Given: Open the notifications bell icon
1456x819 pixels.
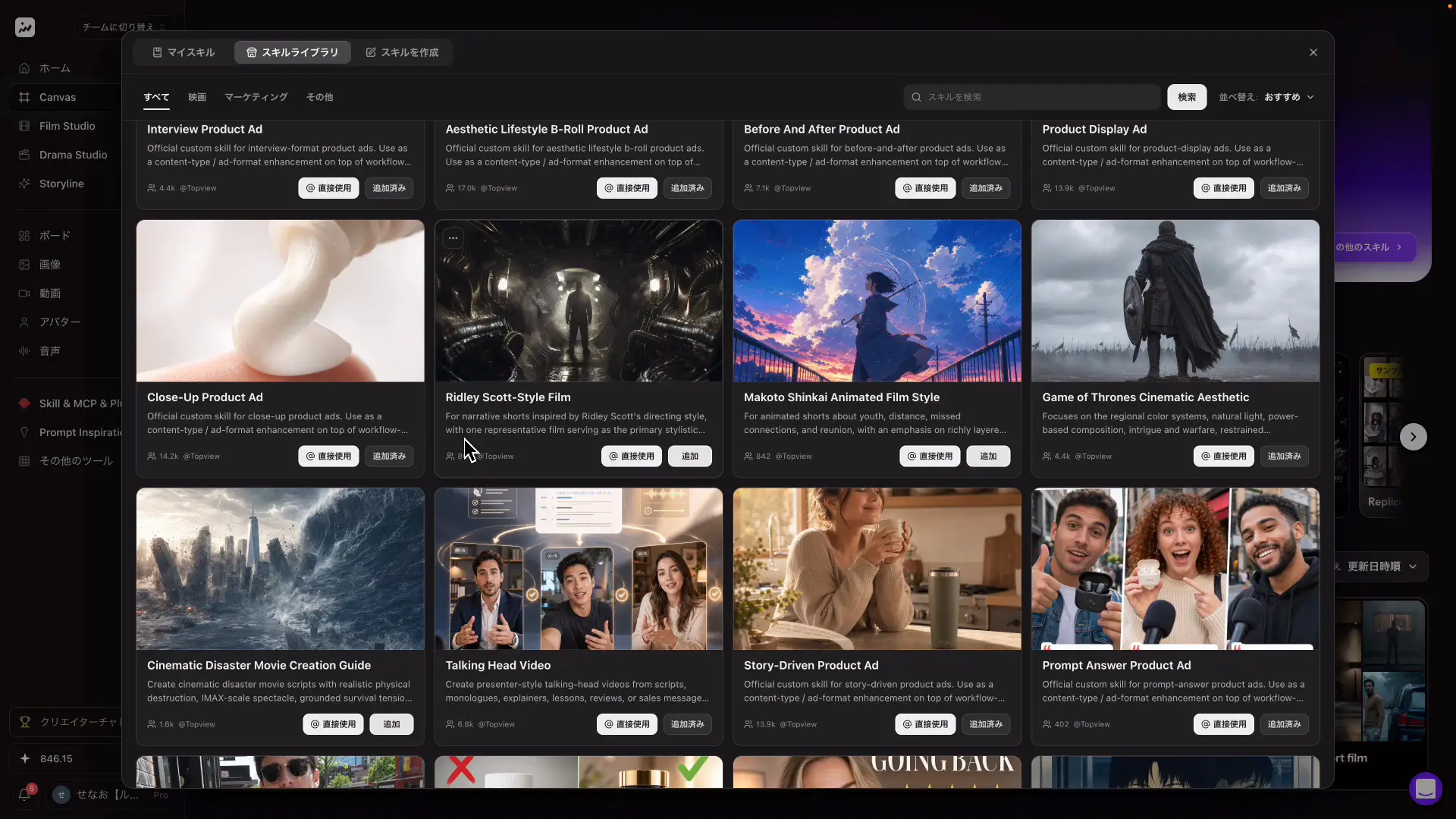Looking at the screenshot, I should pyautogui.click(x=24, y=795).
